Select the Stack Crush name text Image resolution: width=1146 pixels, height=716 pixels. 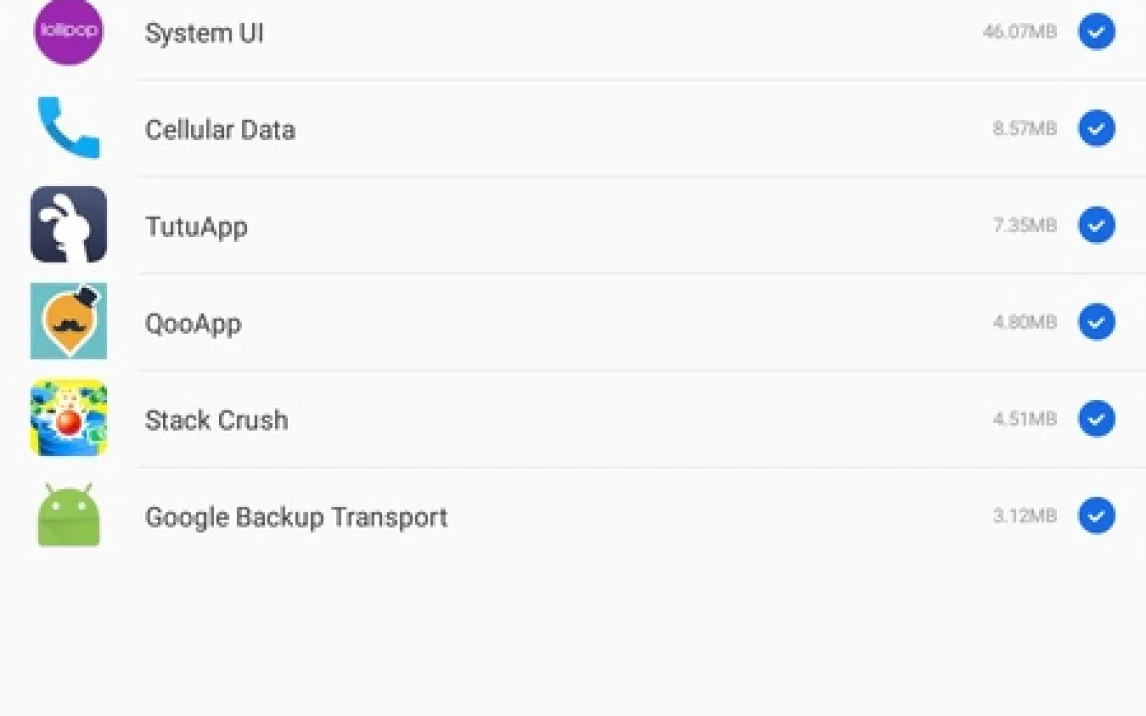click(216, 420)
